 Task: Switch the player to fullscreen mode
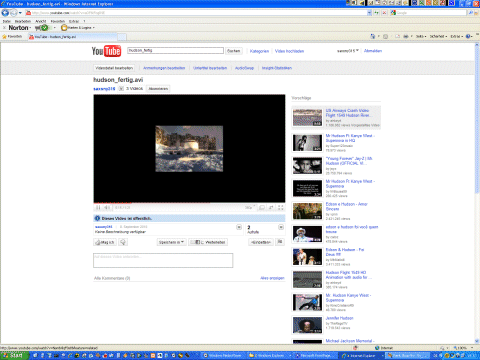(281, 207)
